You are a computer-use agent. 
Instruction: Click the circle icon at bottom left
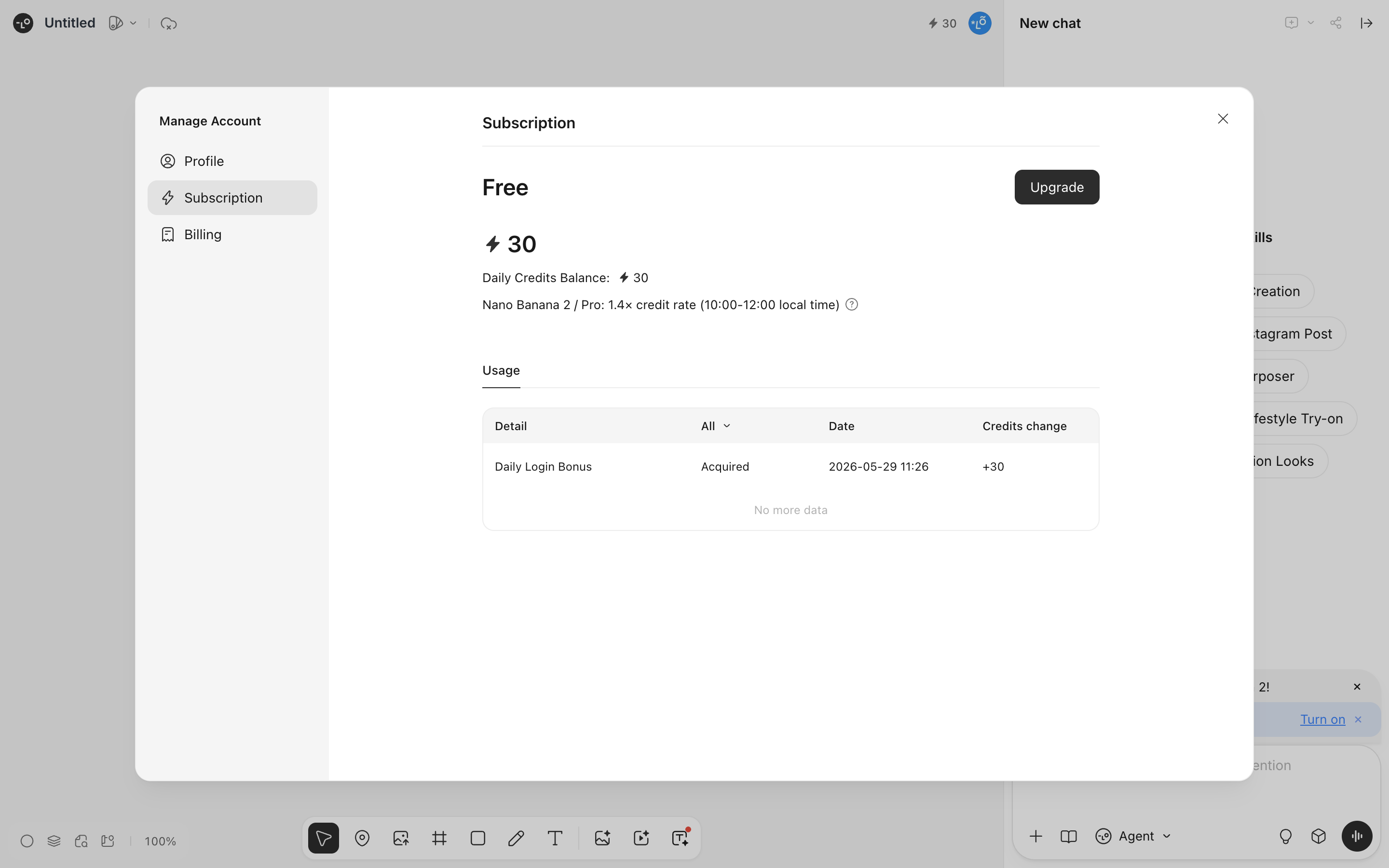coord(27,841)
